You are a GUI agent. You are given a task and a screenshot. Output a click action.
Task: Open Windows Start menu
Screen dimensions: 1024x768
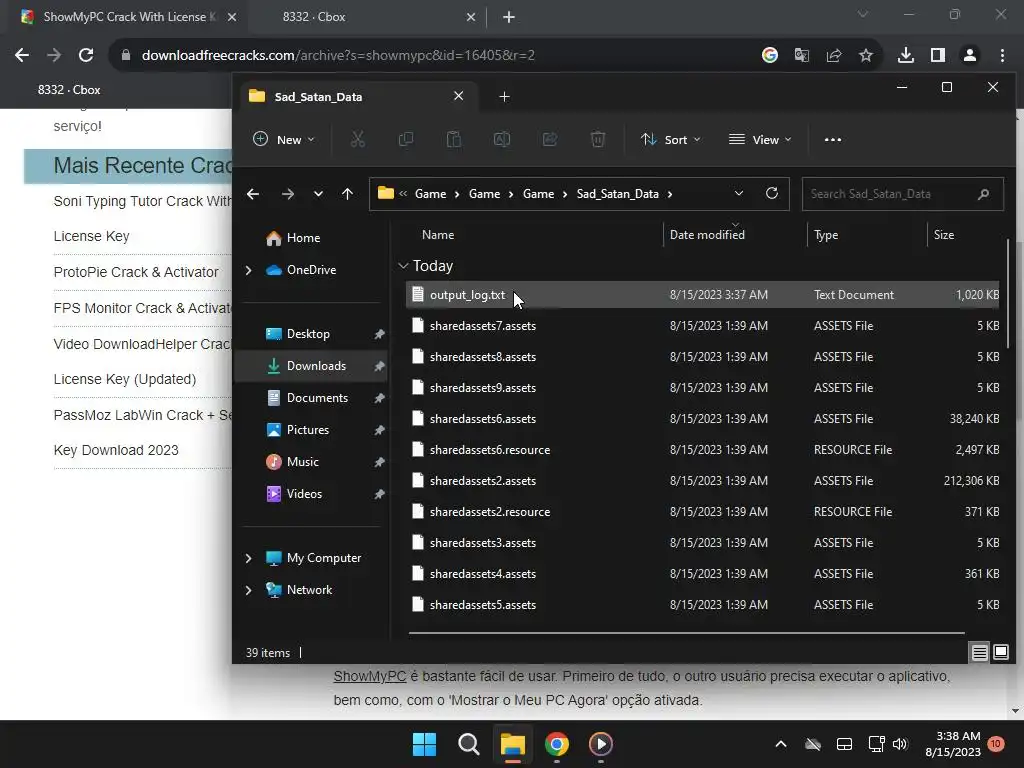click(424, 744)
